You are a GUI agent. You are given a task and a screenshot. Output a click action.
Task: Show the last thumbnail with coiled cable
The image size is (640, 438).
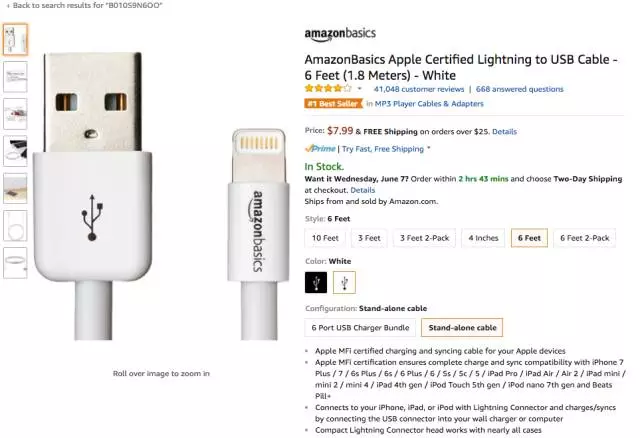pos(15,262)
